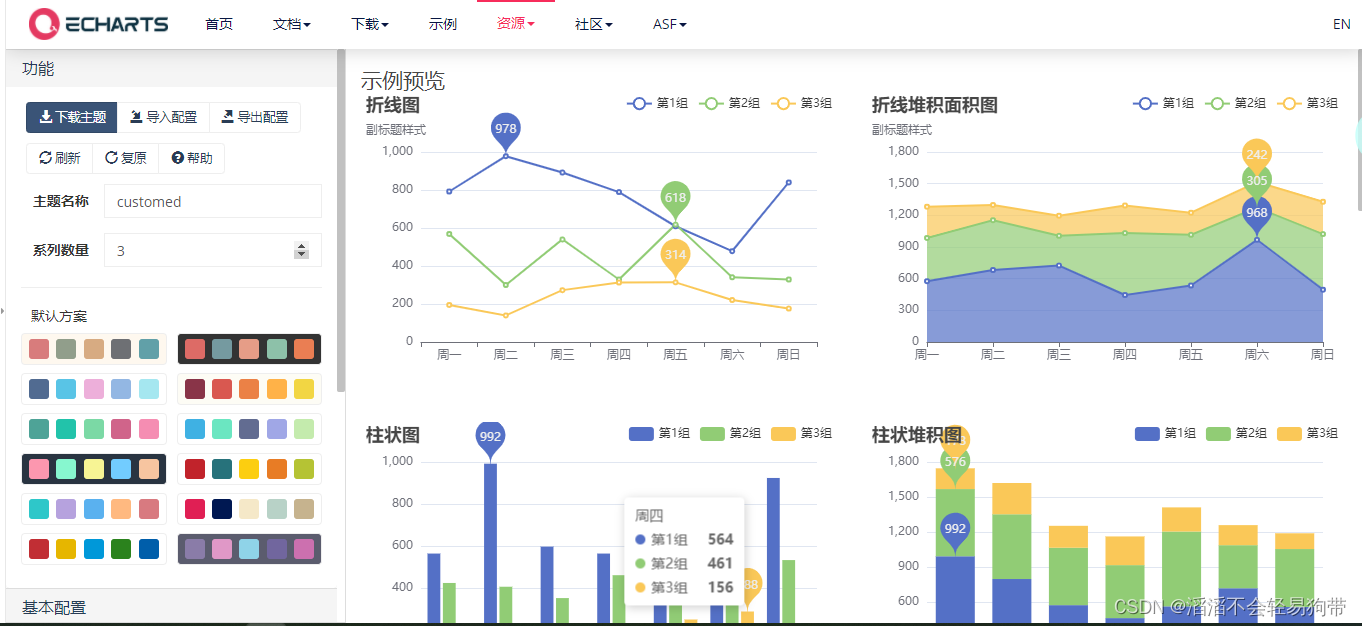The image size is (1362, 626).
Task: Collapse the 功能 panel header
Action: pyautogui.click(x=171, y=69)
